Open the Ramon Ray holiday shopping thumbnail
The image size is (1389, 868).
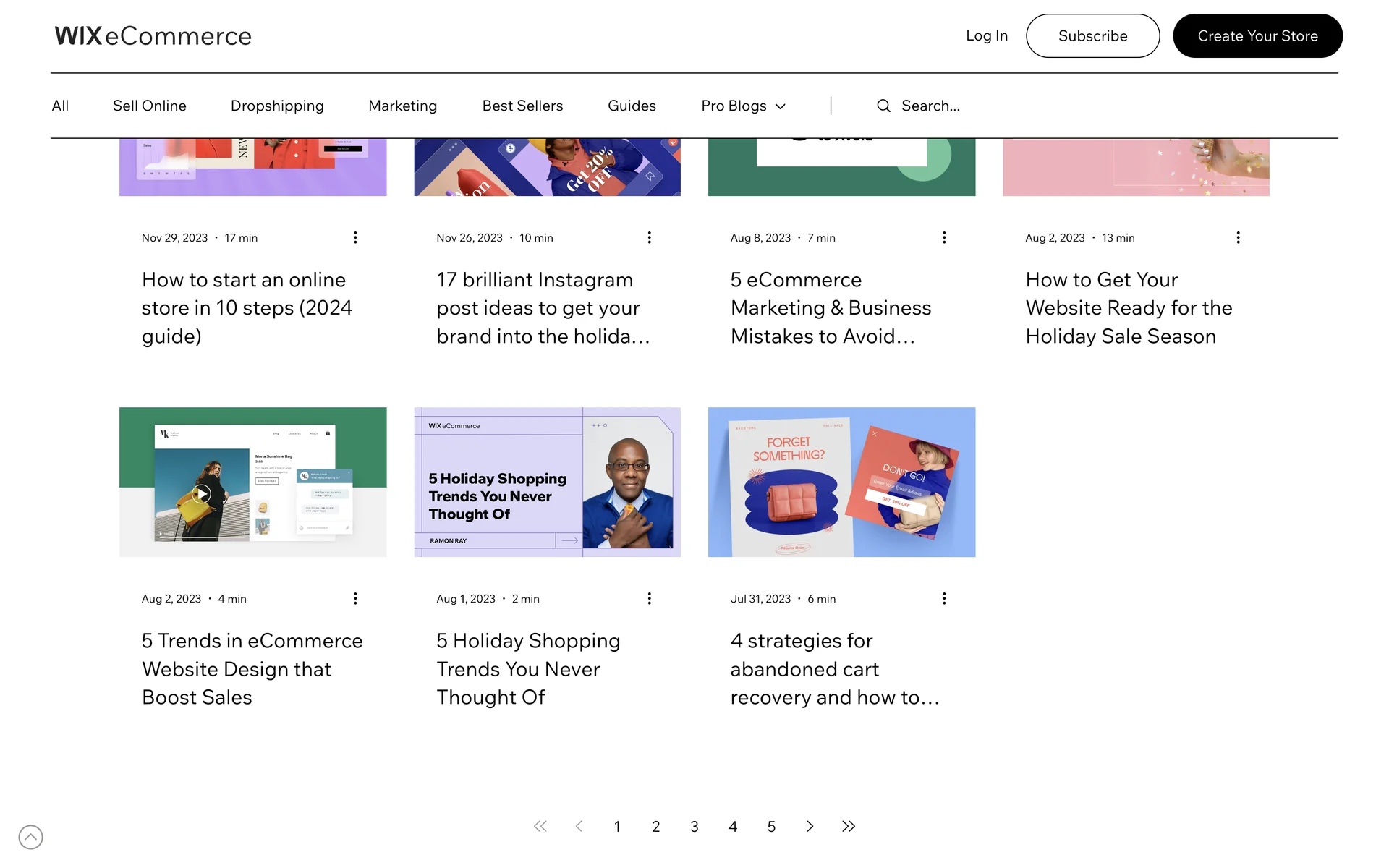tap(547, 482)
